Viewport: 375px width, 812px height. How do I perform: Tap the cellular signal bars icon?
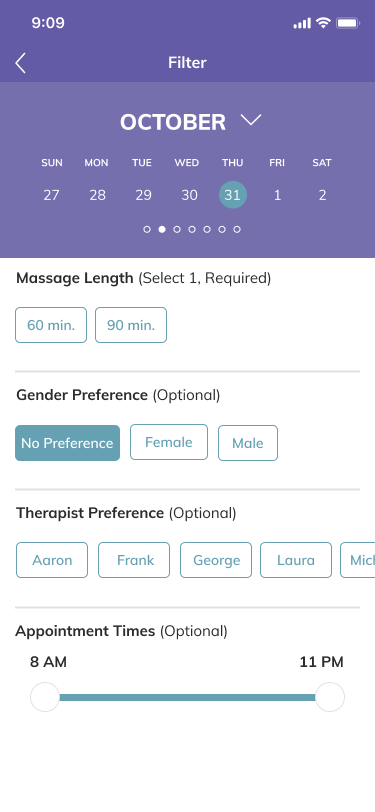click(x=302, y=23)
